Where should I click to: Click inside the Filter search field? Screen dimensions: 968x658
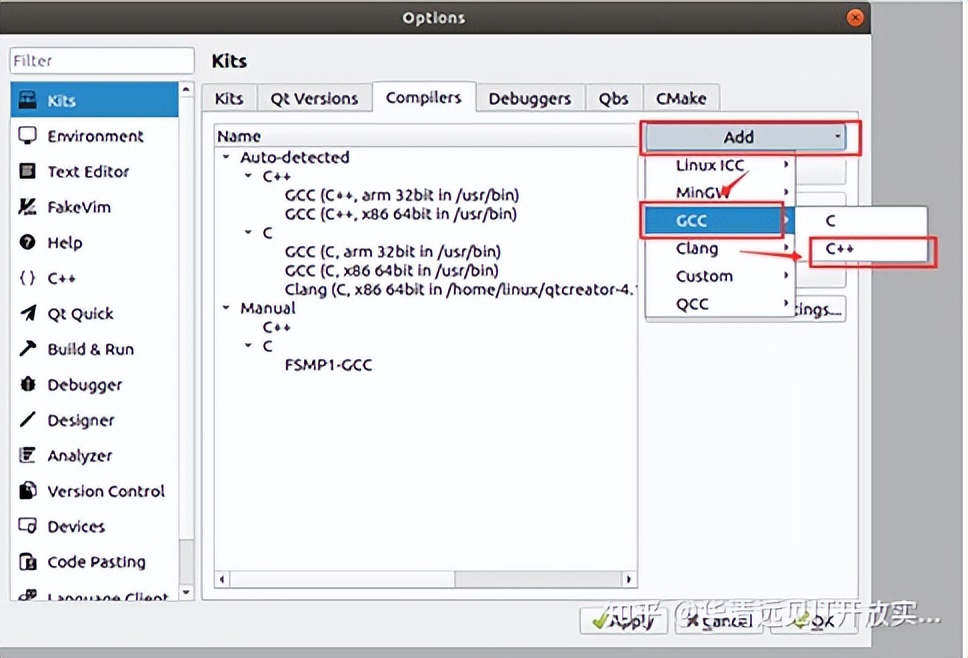[x=102, y=61]
